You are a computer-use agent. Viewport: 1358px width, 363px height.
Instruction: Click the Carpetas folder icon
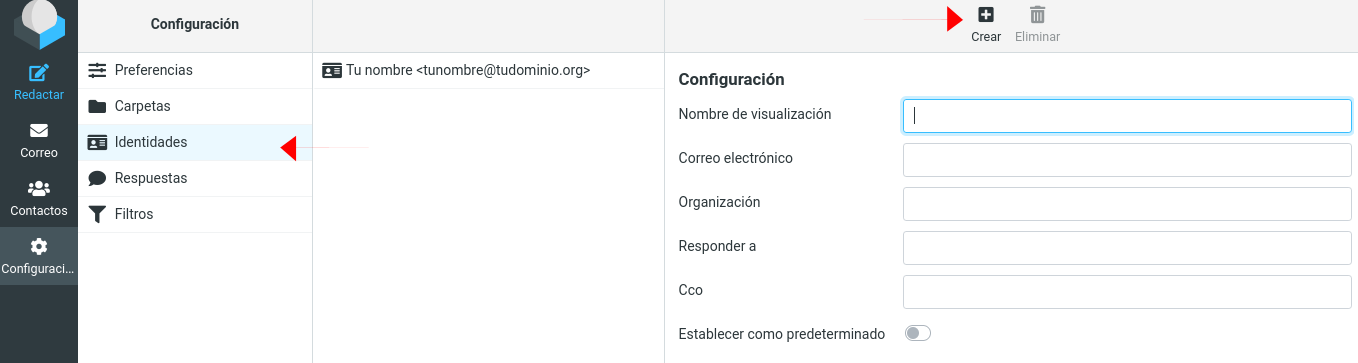97,106
